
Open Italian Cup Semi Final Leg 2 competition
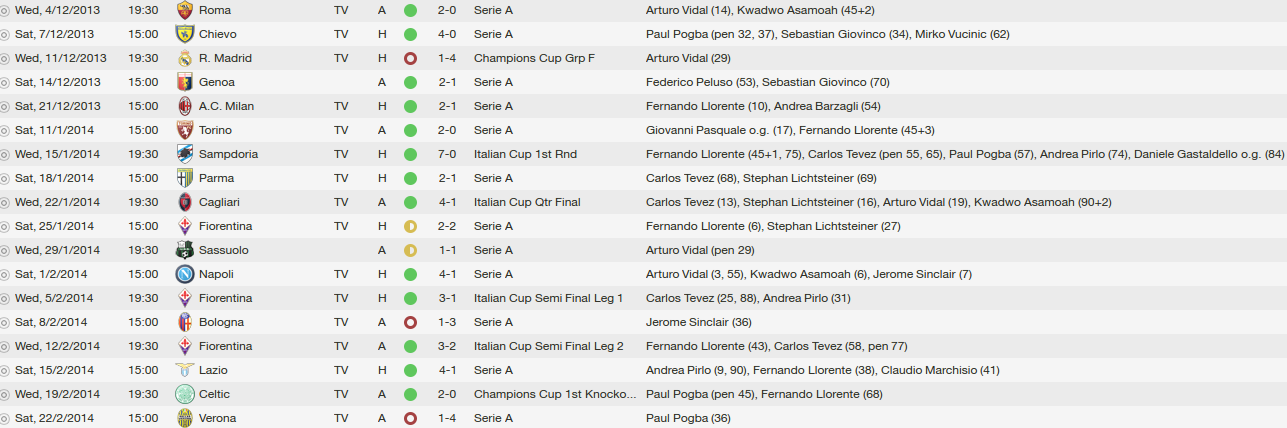coord(548,346)
